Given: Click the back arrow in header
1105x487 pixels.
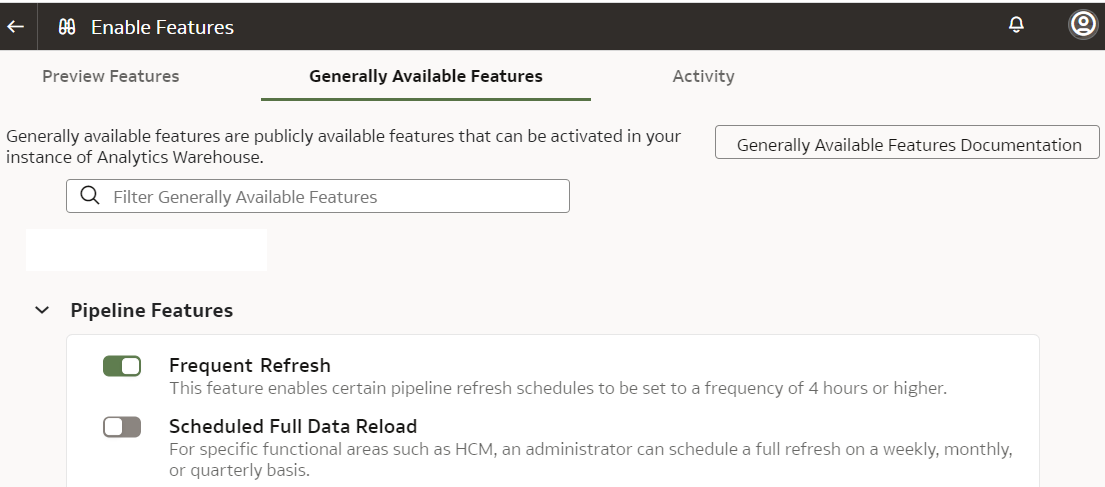Looking at the screenshot, I should 15,27.
